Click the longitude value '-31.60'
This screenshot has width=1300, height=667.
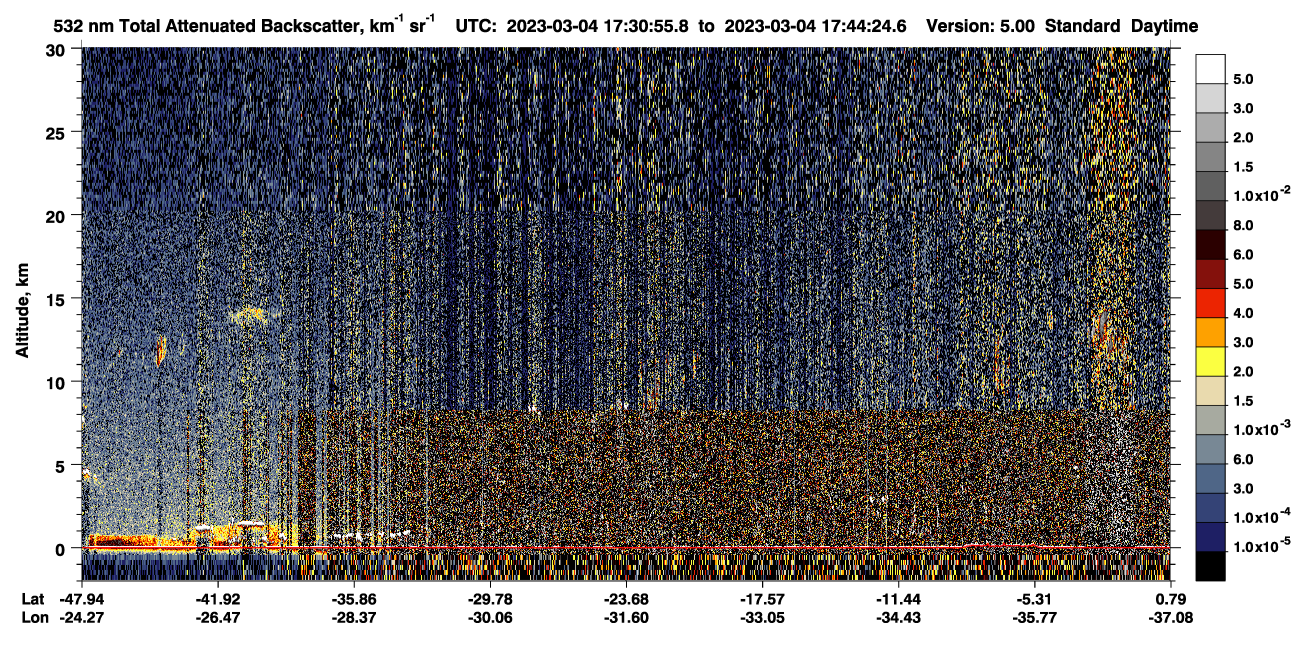tap(625, 618)
